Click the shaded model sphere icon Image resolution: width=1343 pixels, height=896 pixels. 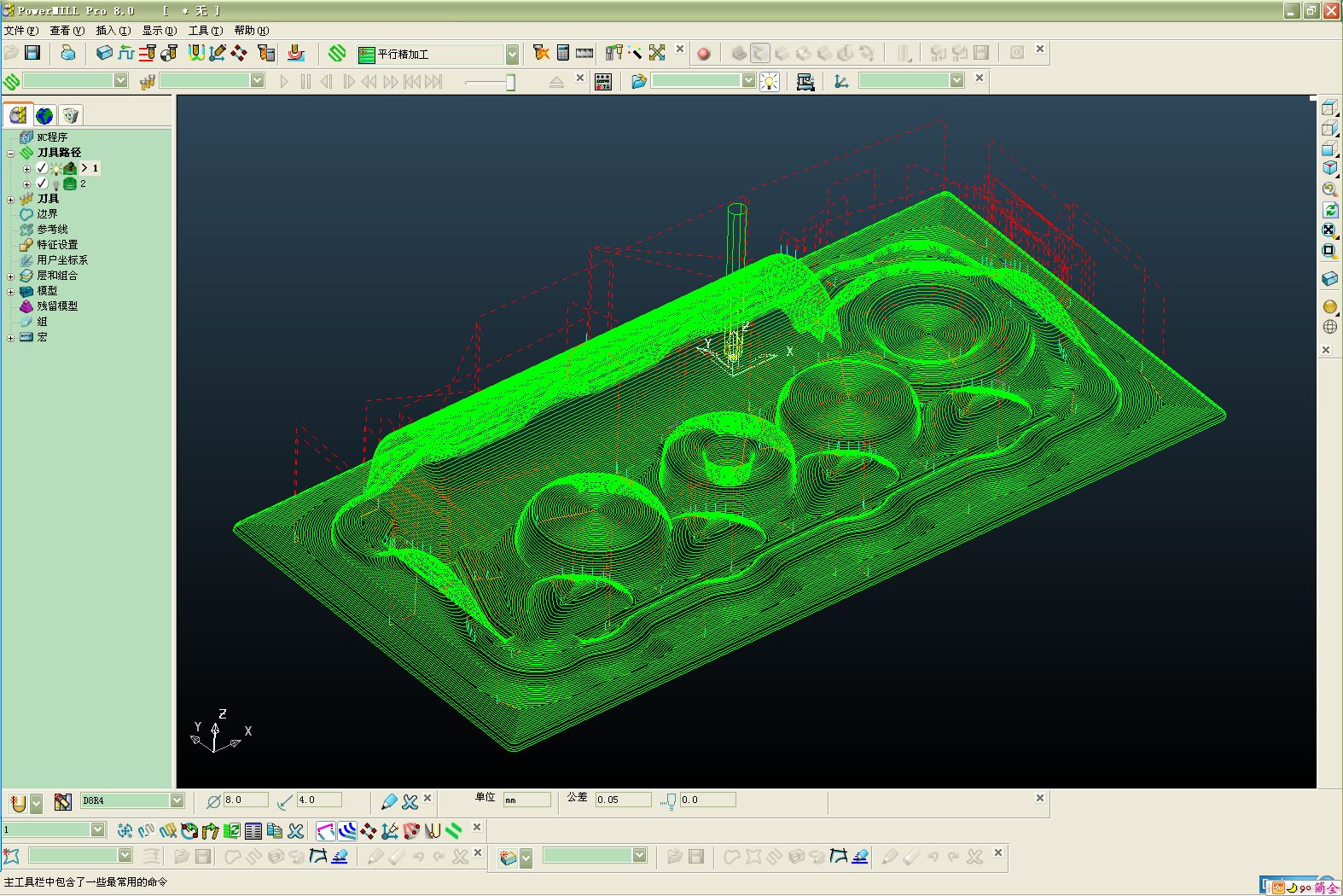click(1330, 306)
